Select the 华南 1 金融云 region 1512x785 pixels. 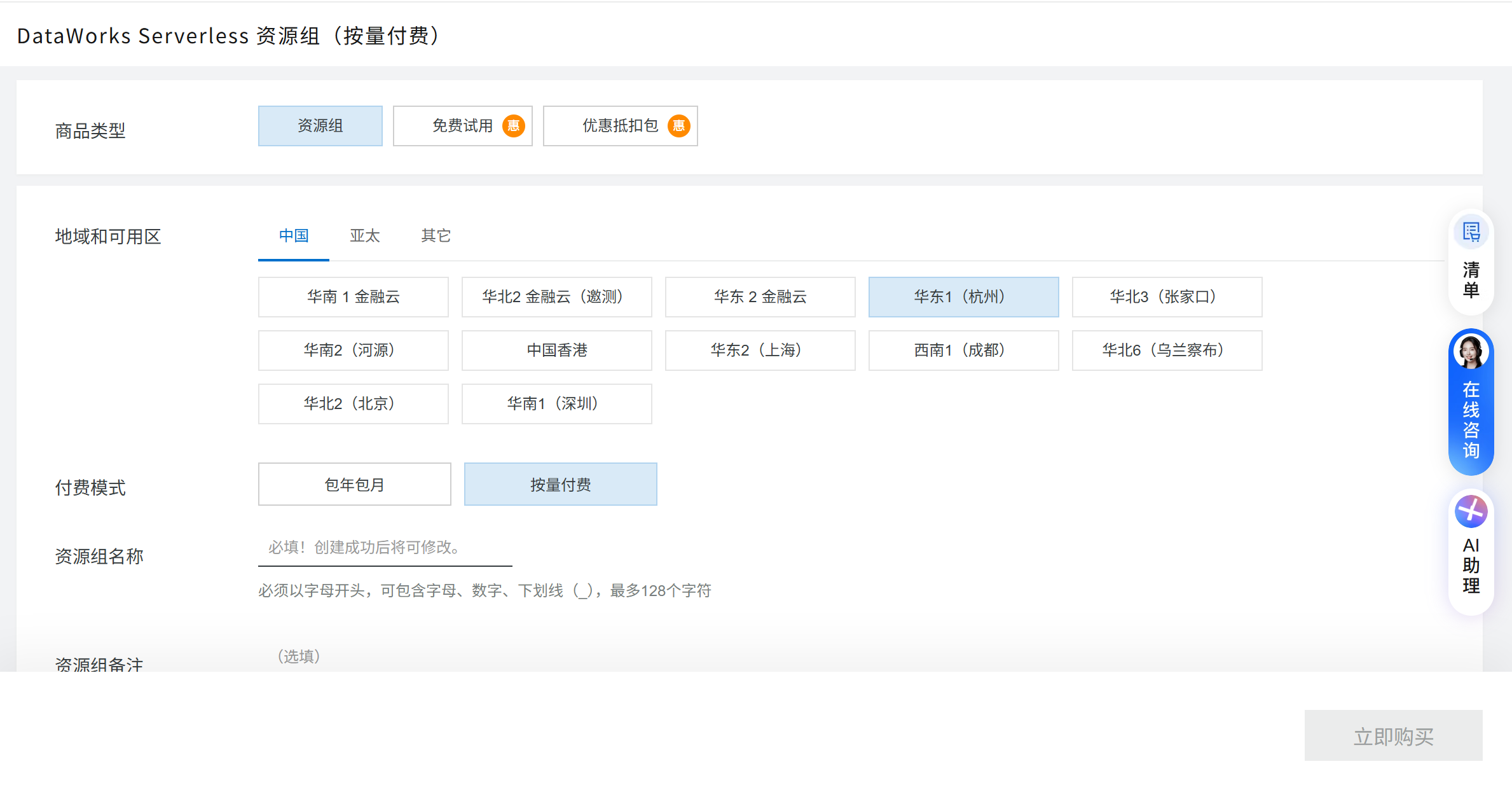(x=354, y=296)
